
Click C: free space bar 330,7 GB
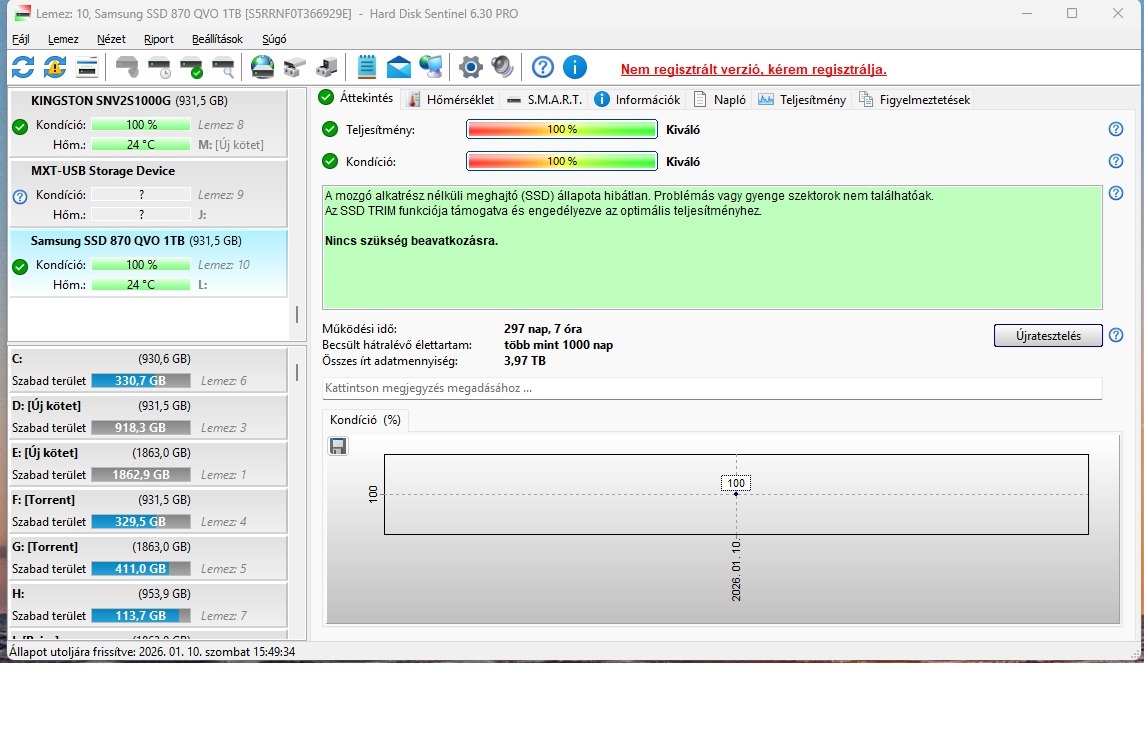tap(141, 381)
